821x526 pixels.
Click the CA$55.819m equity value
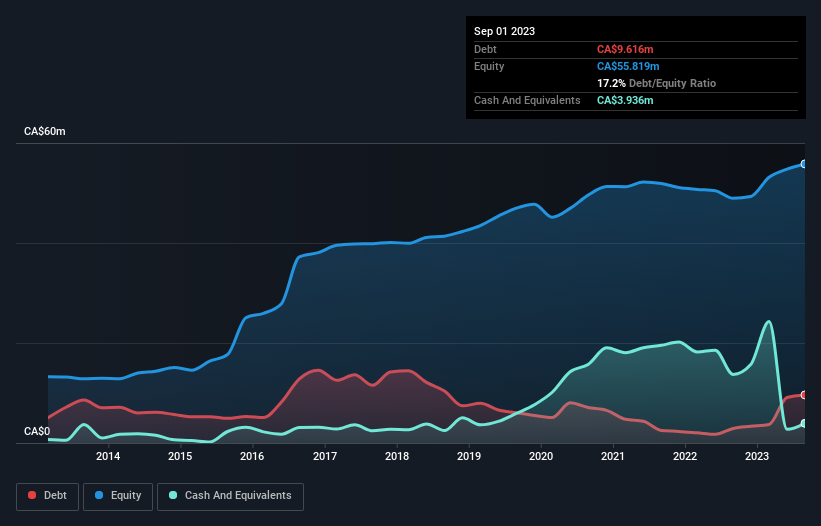click(x=628, y=66)
